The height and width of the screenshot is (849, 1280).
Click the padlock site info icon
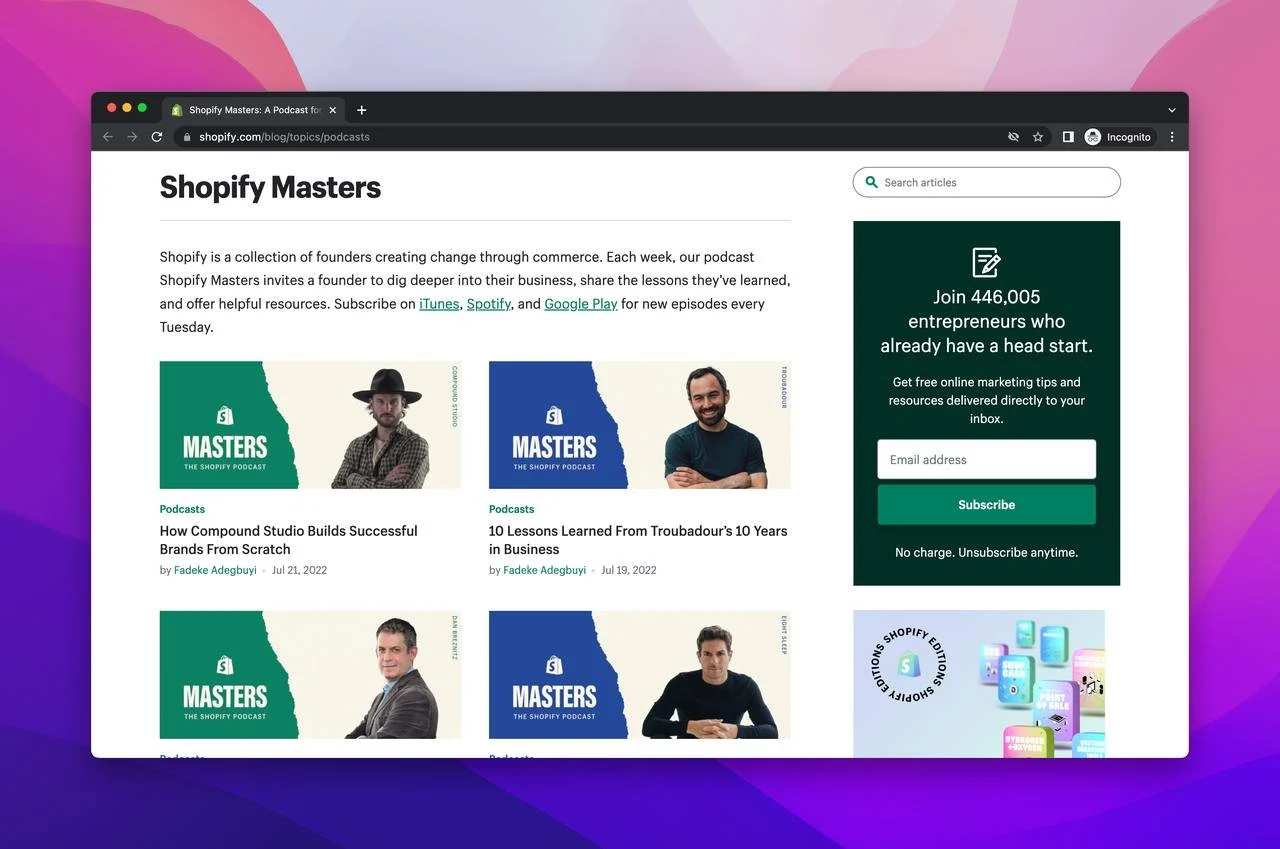(x=186, y=137)
